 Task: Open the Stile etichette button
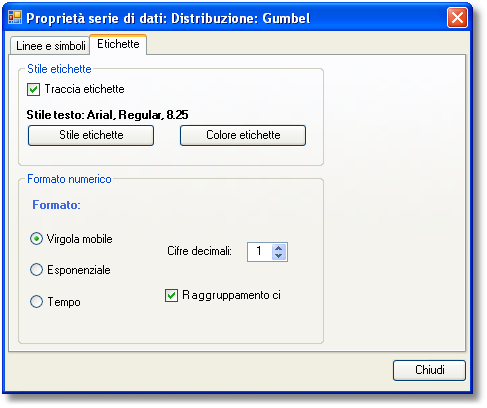[91, 135]
